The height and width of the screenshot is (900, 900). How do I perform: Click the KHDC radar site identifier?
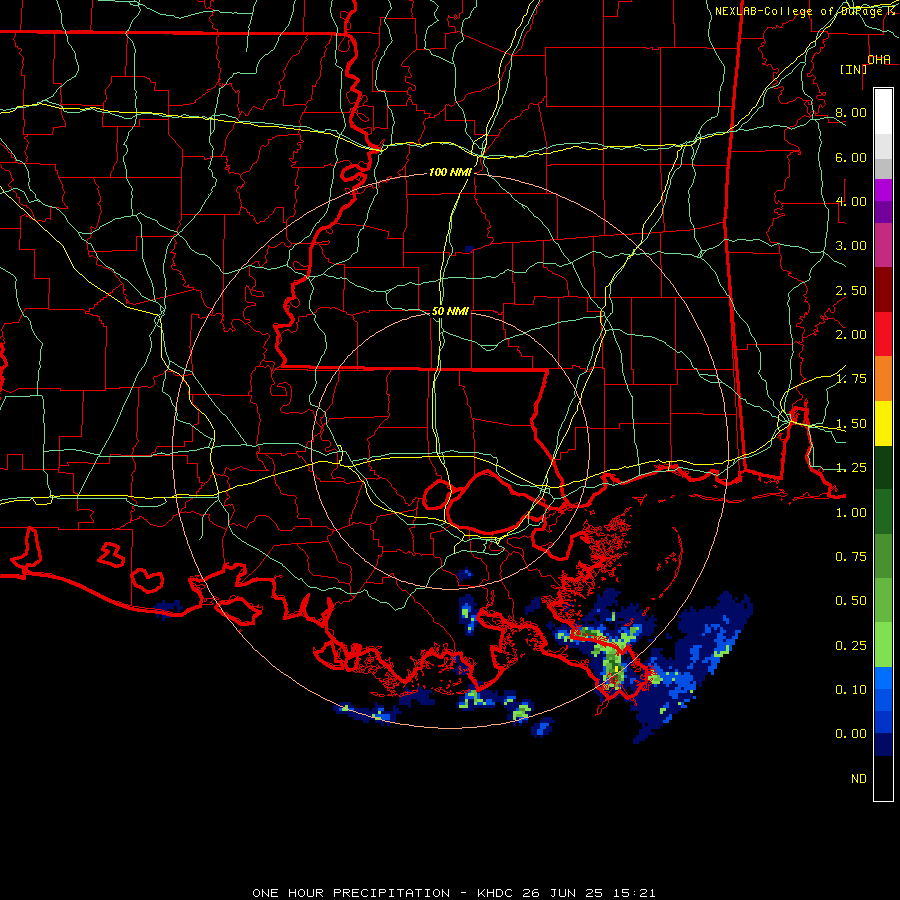click(495, 893)
